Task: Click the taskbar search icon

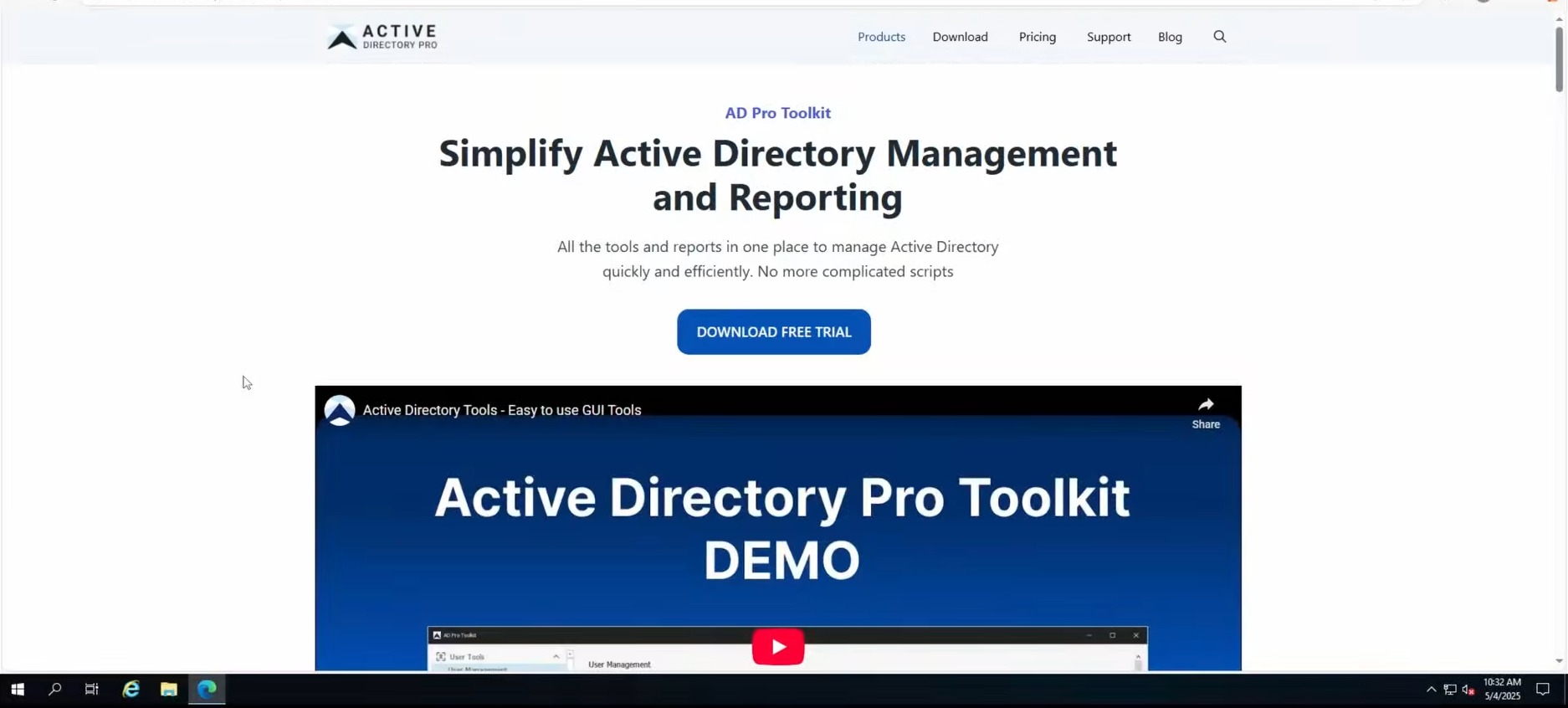Action: 55,690
